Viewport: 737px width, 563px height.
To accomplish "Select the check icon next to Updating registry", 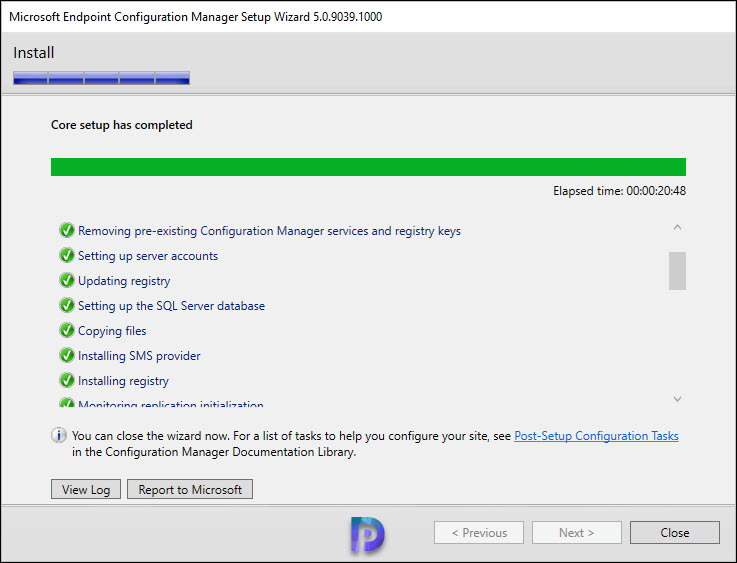I will (x=67, y=280).
